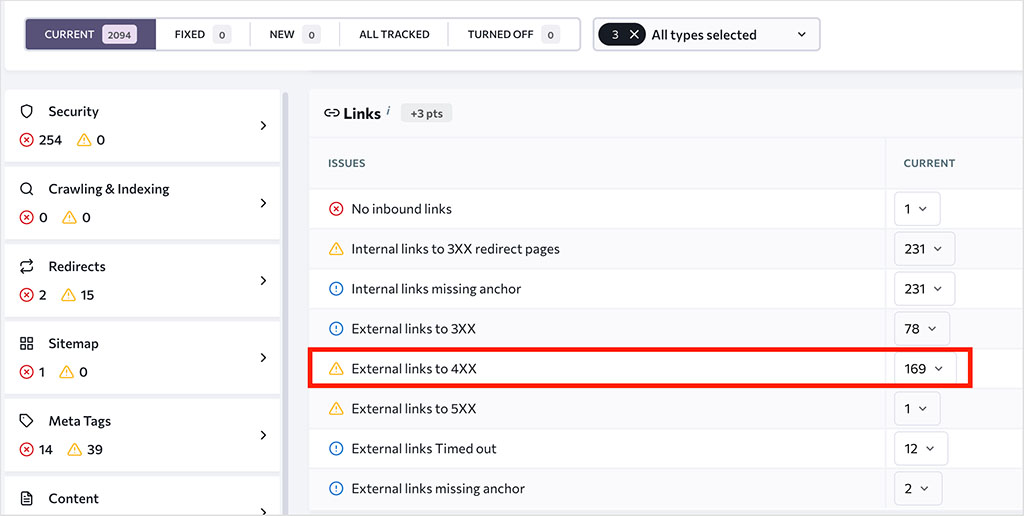Expand the Redirects category chevron
The image size is (1024, 516).
(x=263, y=280)
